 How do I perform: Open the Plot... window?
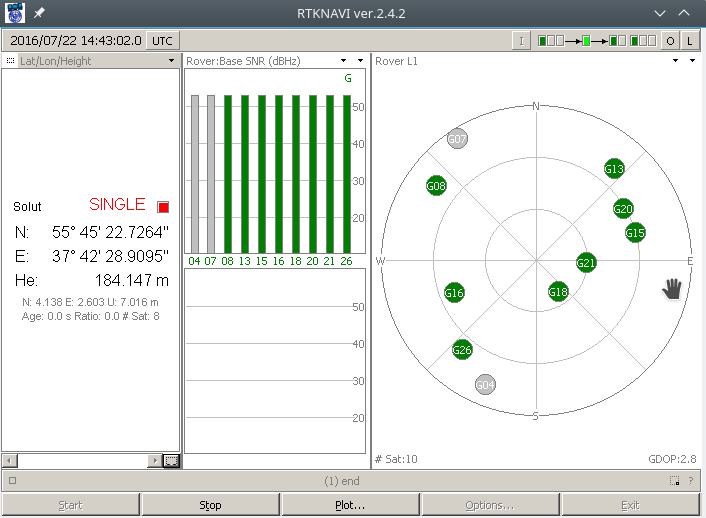(350, 505)
